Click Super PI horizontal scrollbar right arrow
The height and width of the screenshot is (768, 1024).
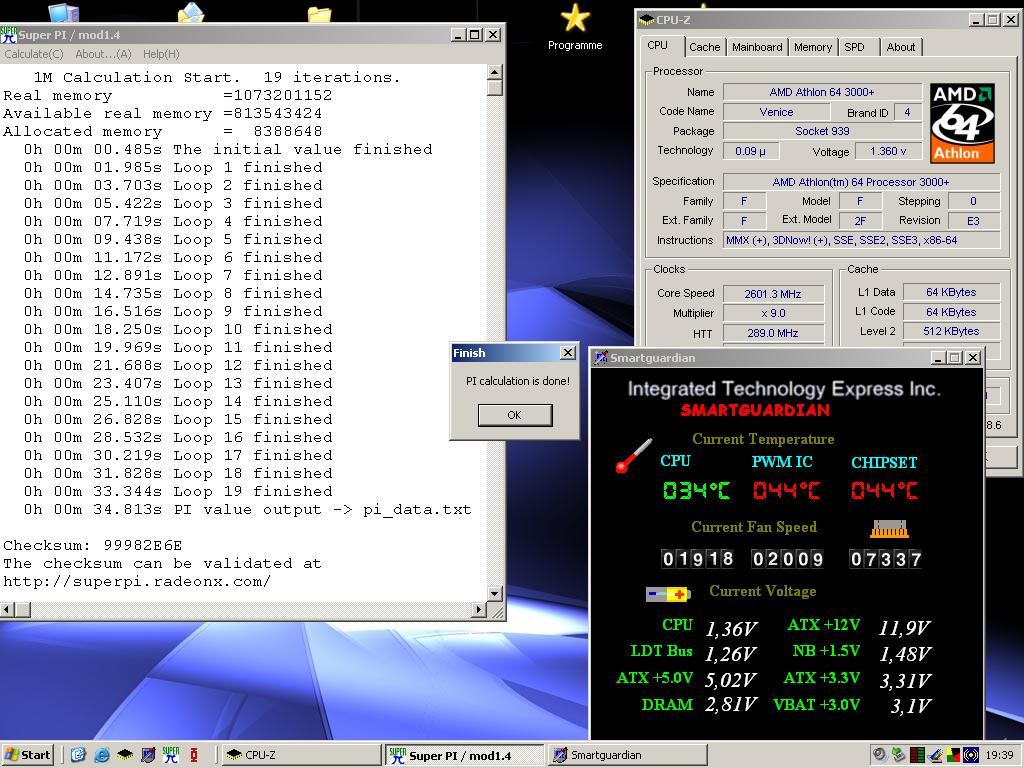(479, 609)
